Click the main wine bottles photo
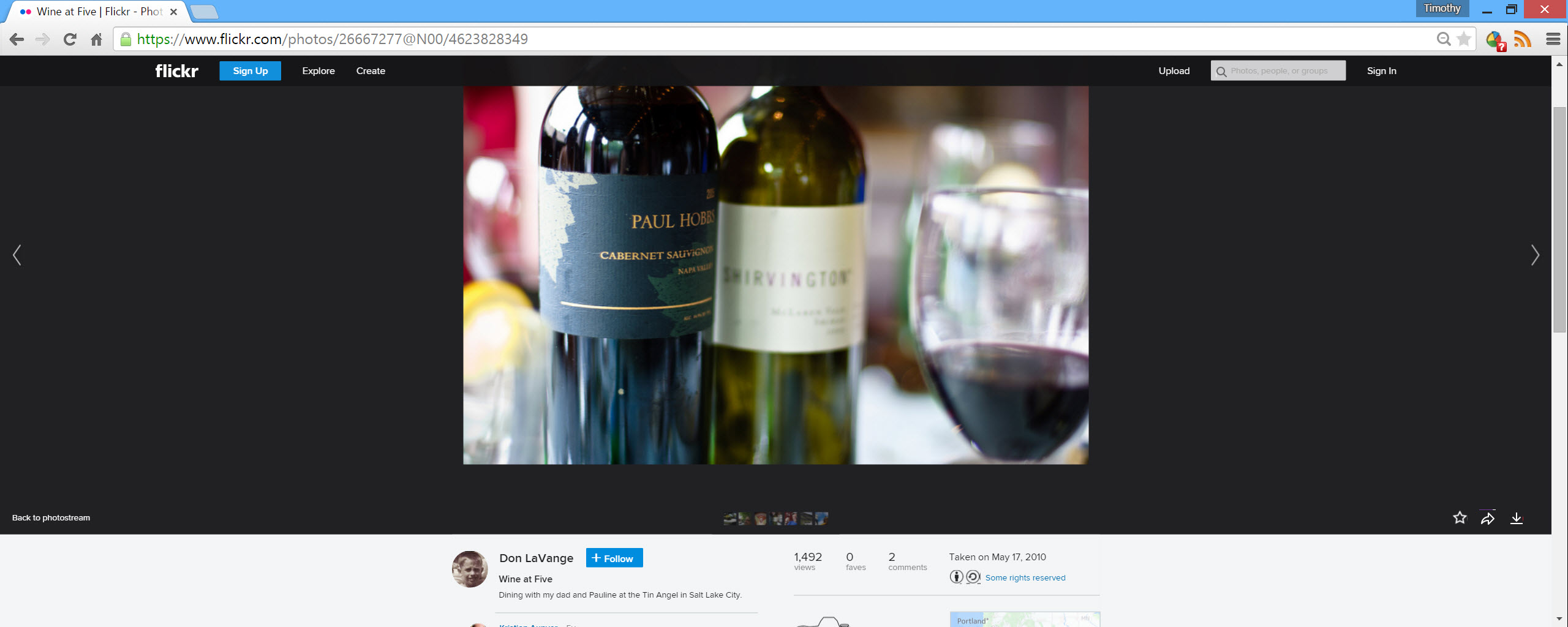Viewport: 1568px width, 627px height. click(x=775, y=275)
